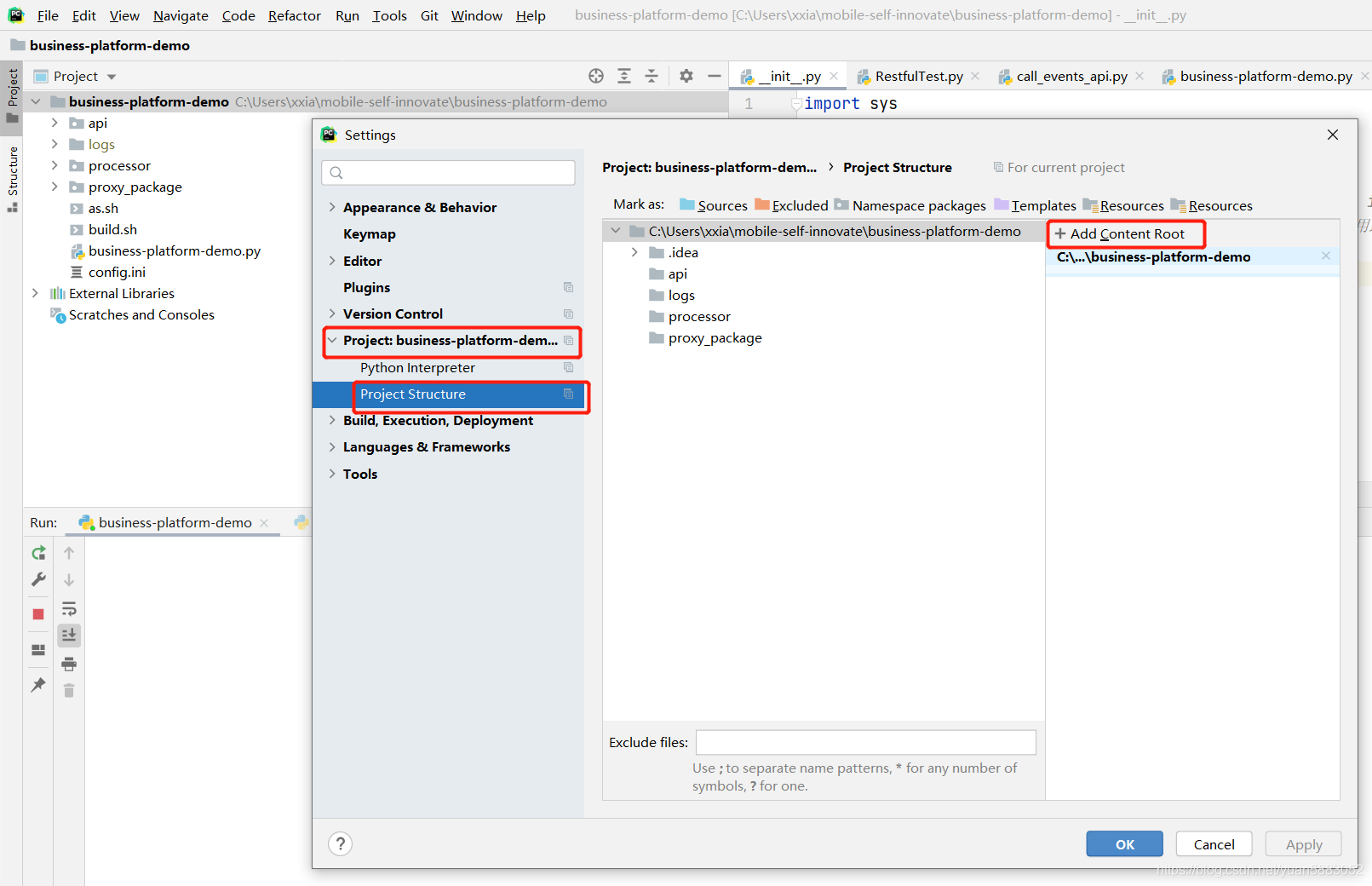Expand all in Project tool window
1372x886 pixels.
click(624, 76)
